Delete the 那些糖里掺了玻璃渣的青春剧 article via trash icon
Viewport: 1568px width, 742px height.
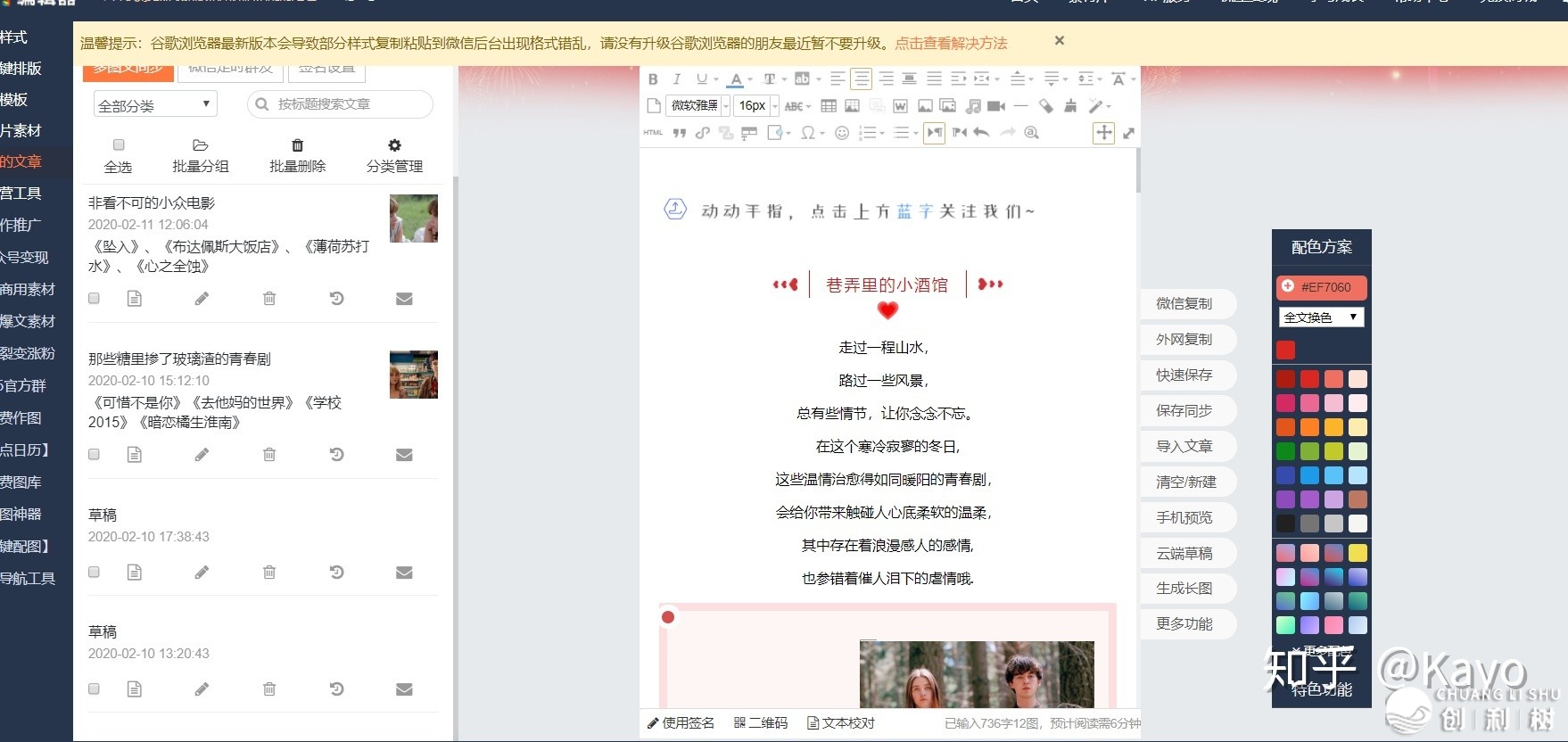click(269, 455)
